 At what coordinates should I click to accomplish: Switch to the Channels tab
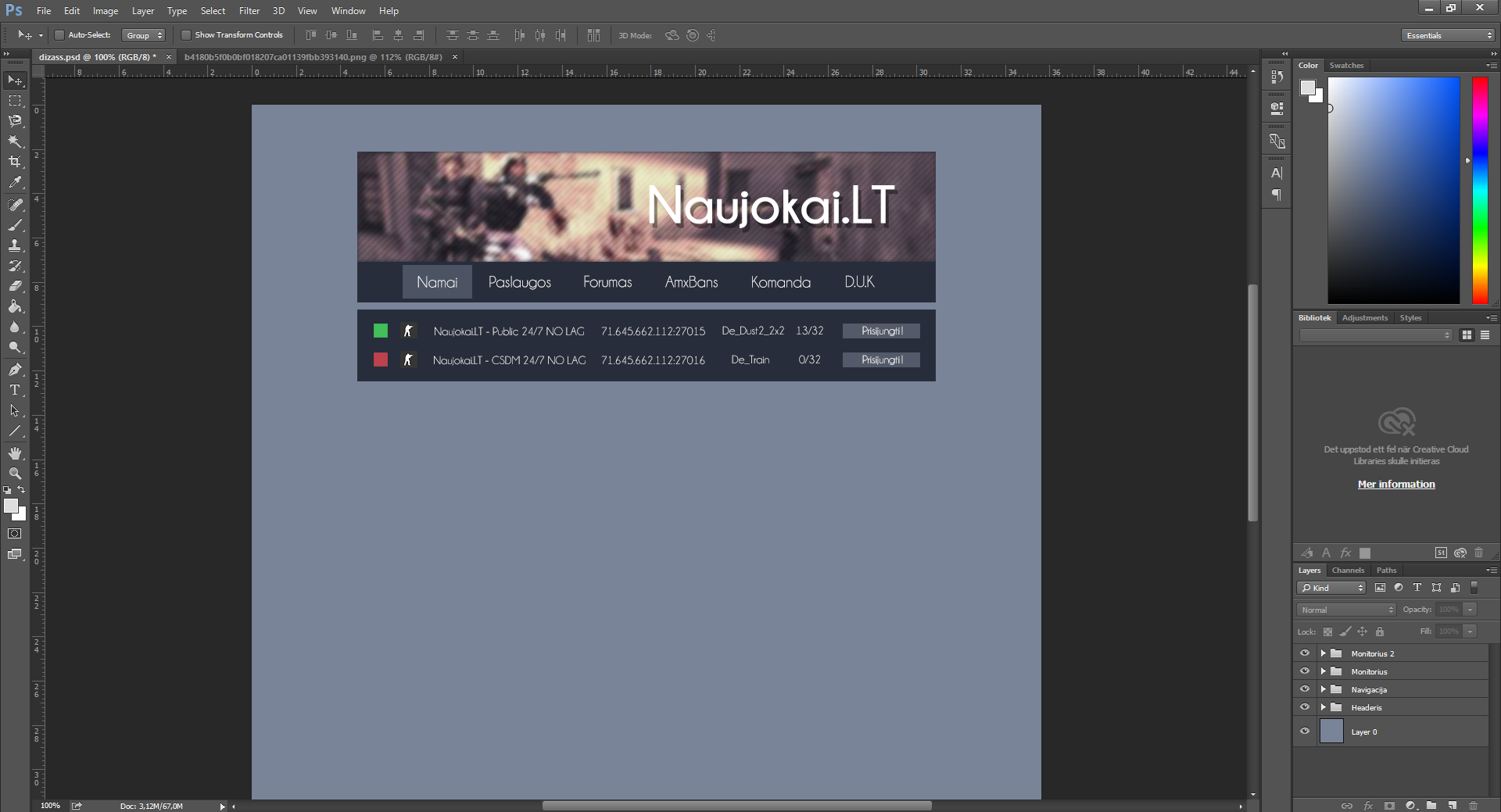(x=1349, y=571)
